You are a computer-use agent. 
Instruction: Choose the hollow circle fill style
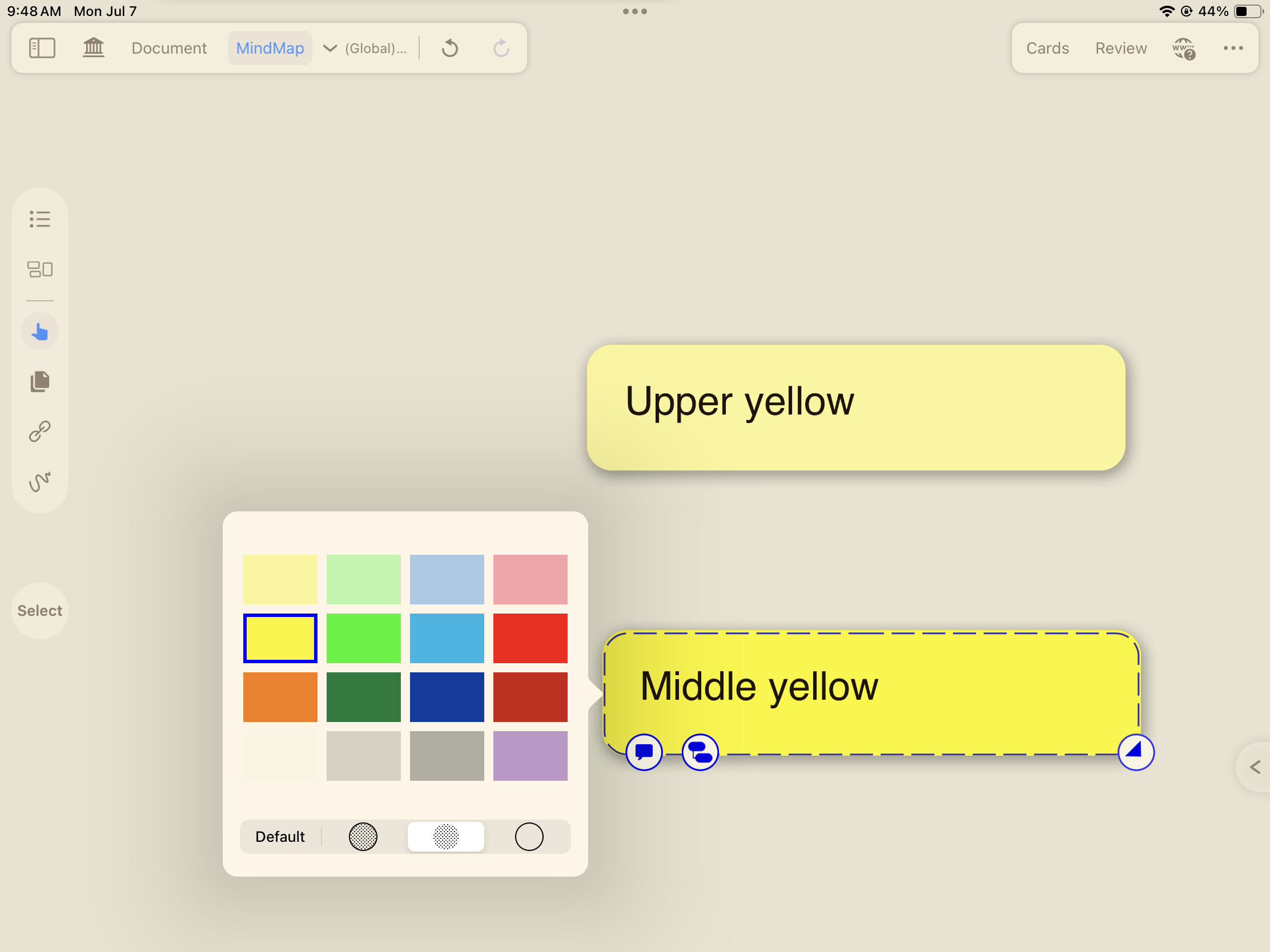click(x=529, y=837)
